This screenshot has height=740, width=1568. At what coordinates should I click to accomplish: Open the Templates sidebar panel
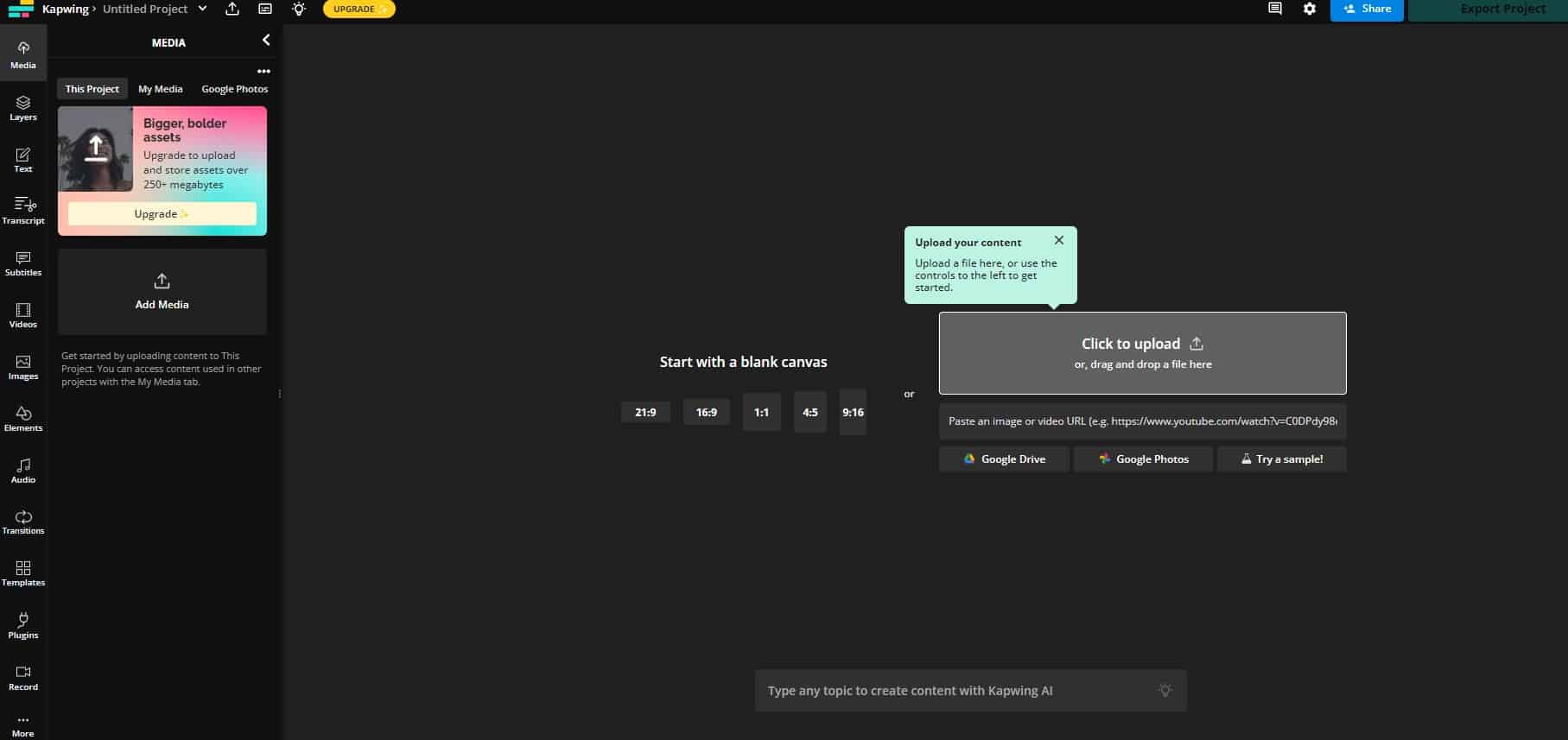[x=23, y=573]
